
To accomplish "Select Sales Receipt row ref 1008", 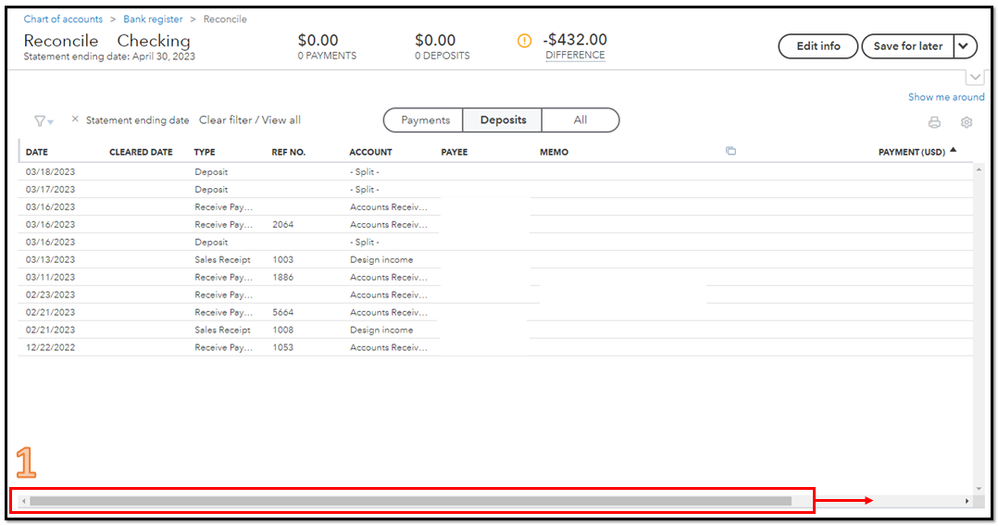I will click(x=495, y=330).
